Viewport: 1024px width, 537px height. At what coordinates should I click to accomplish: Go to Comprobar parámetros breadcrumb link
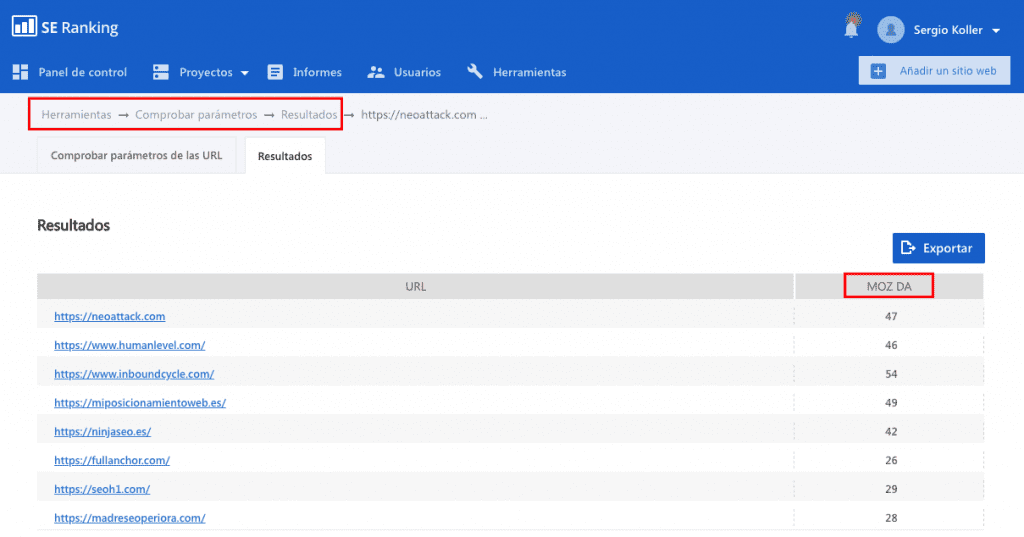pyautogui.click(x=196, y=114)
